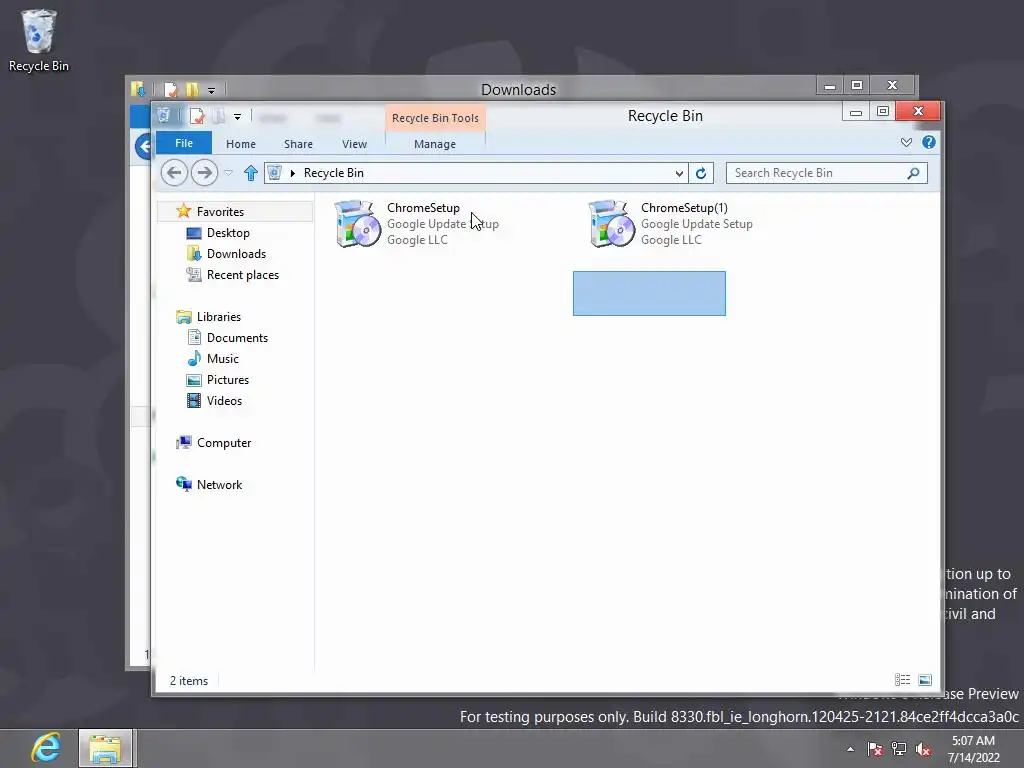Refresh the Recycle Bin view
This screenshot has height=768, width=1024.
[x=701, y=173]
